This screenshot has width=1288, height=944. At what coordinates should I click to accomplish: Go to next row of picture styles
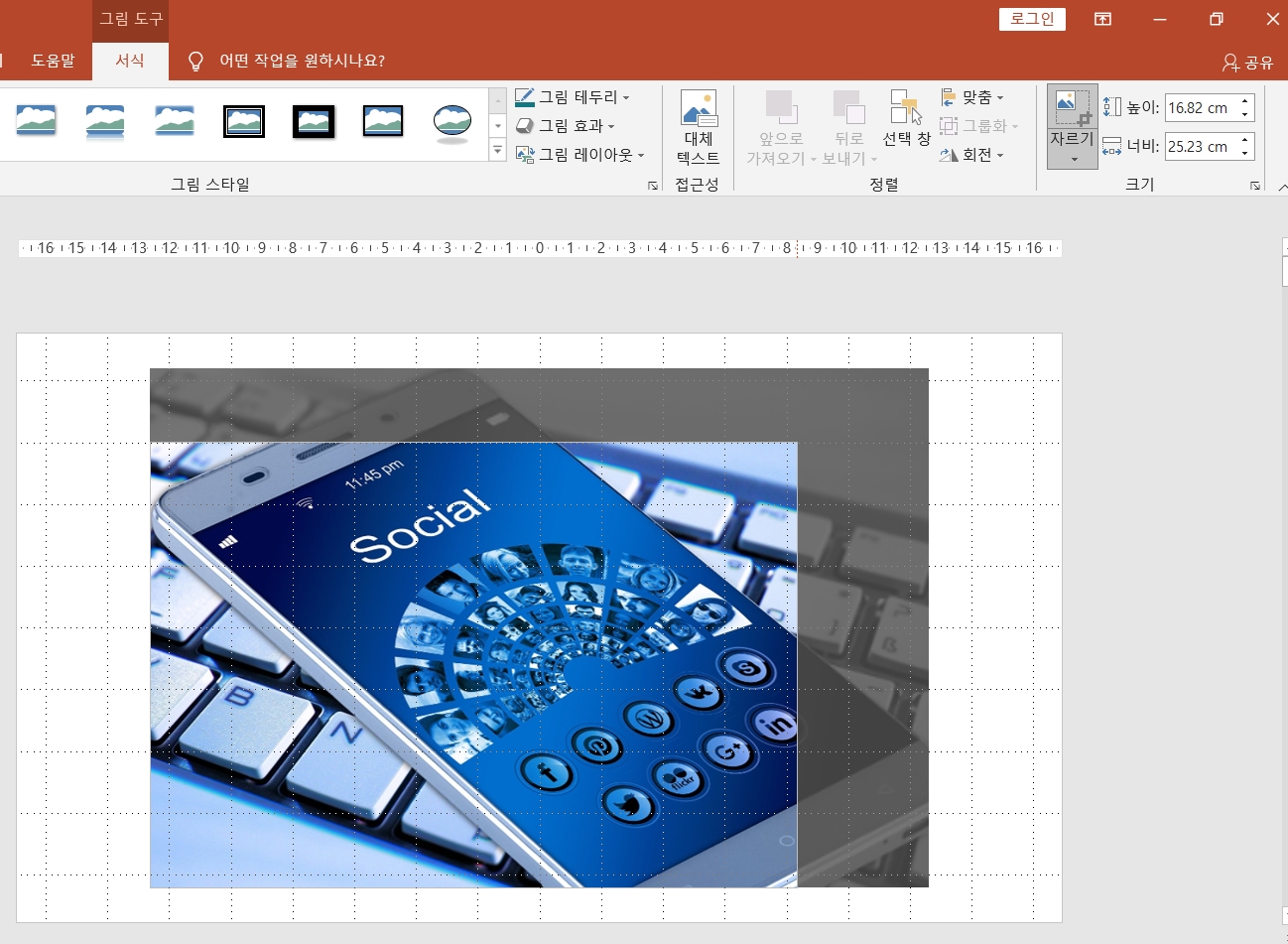pos(498,126)
